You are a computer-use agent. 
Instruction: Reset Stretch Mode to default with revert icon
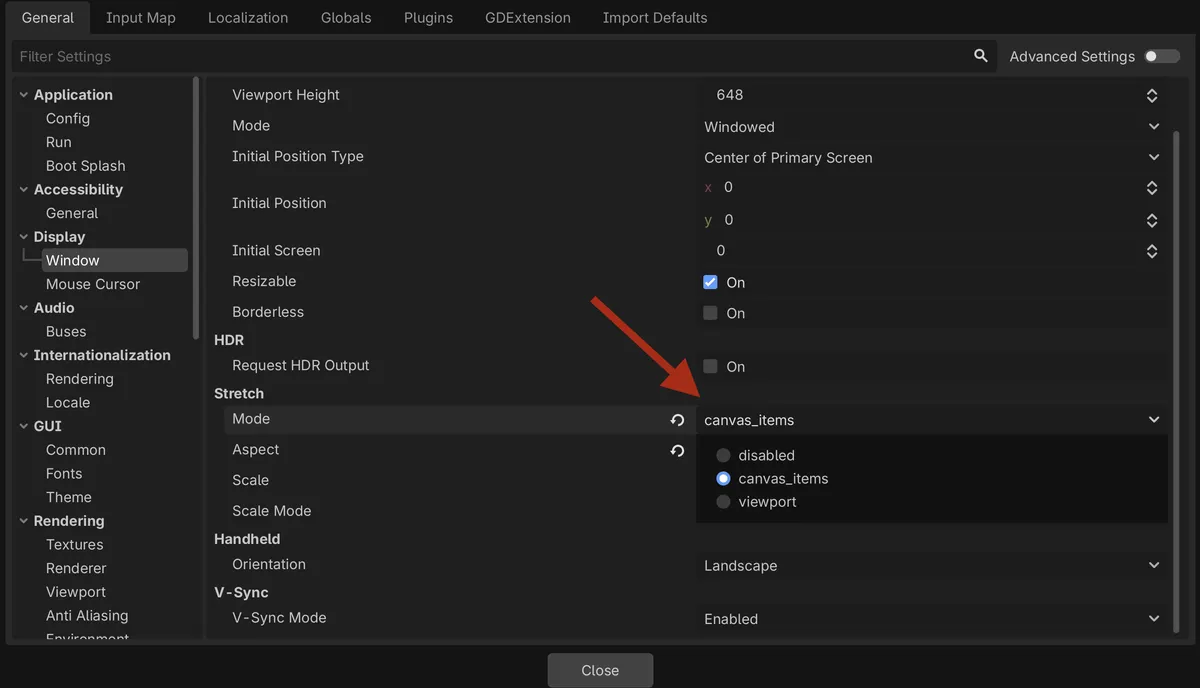point(677,420)
